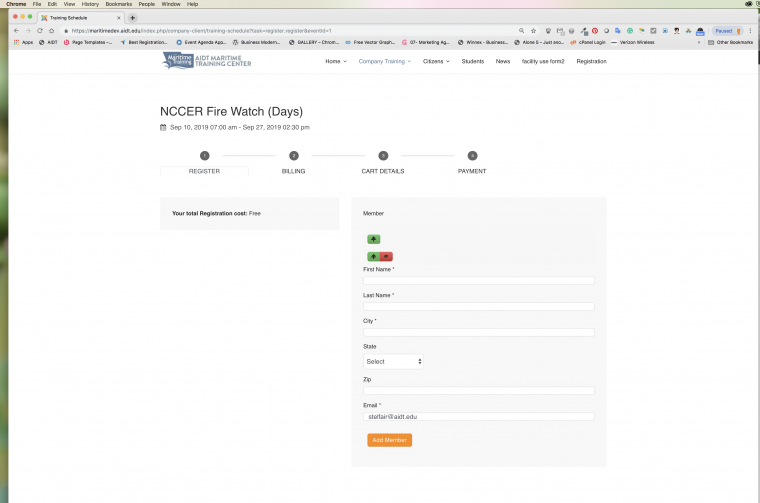Open the History menu in menu bar
Image resolution: width=760 pixels, height=503 pixels.
point(90,4)
